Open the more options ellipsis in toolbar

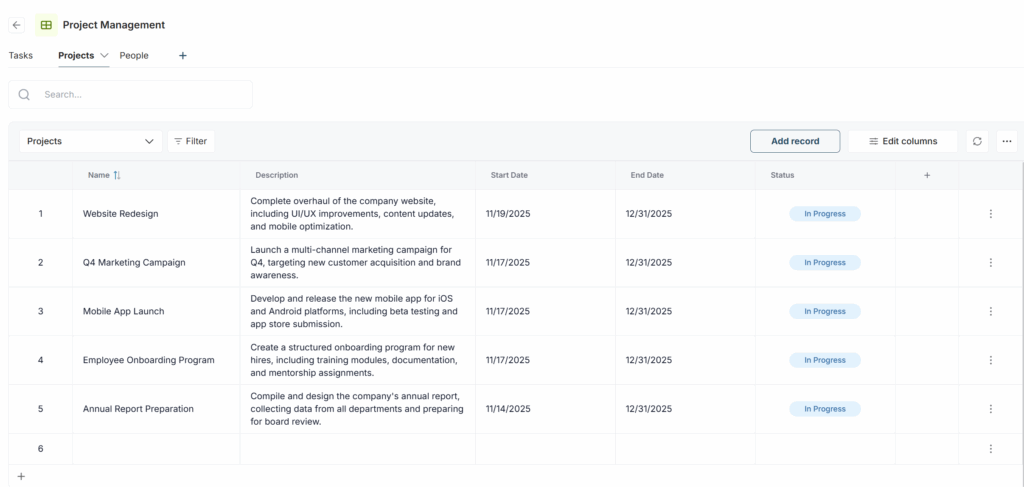[x=1006, y=141]
